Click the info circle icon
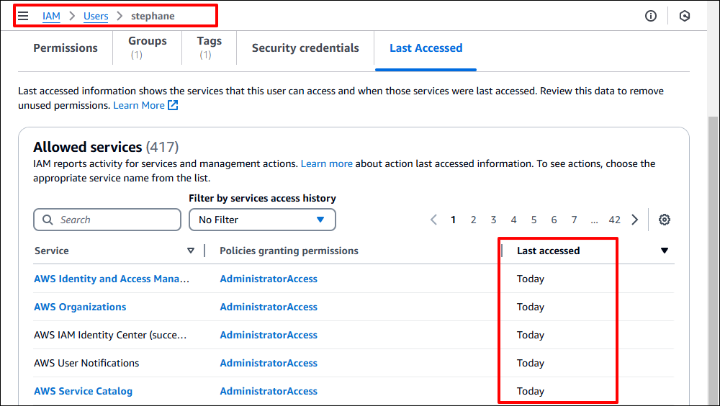Viewport: 720px width, 406px height. [x=651, y=16]
